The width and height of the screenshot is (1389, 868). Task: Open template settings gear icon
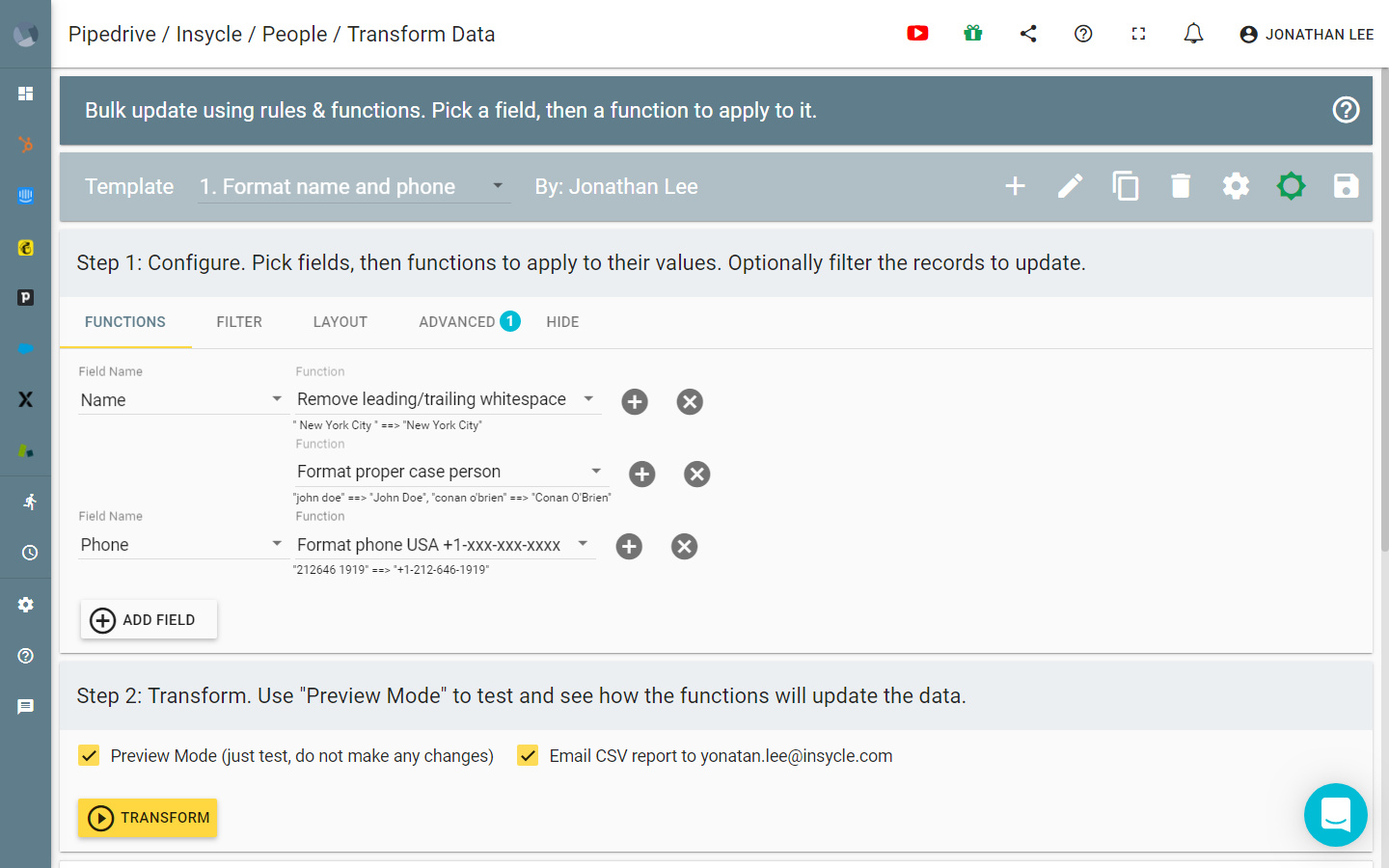(x=1236, y=186)
